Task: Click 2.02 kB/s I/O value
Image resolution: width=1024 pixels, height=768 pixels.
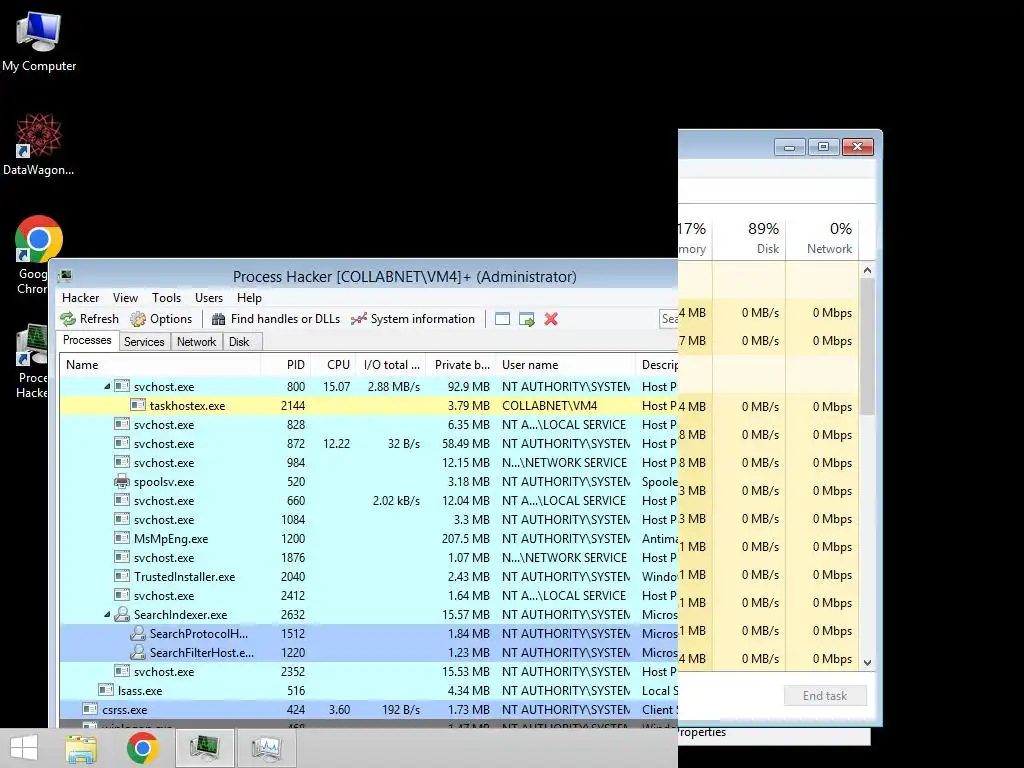Action: point(396,501)
